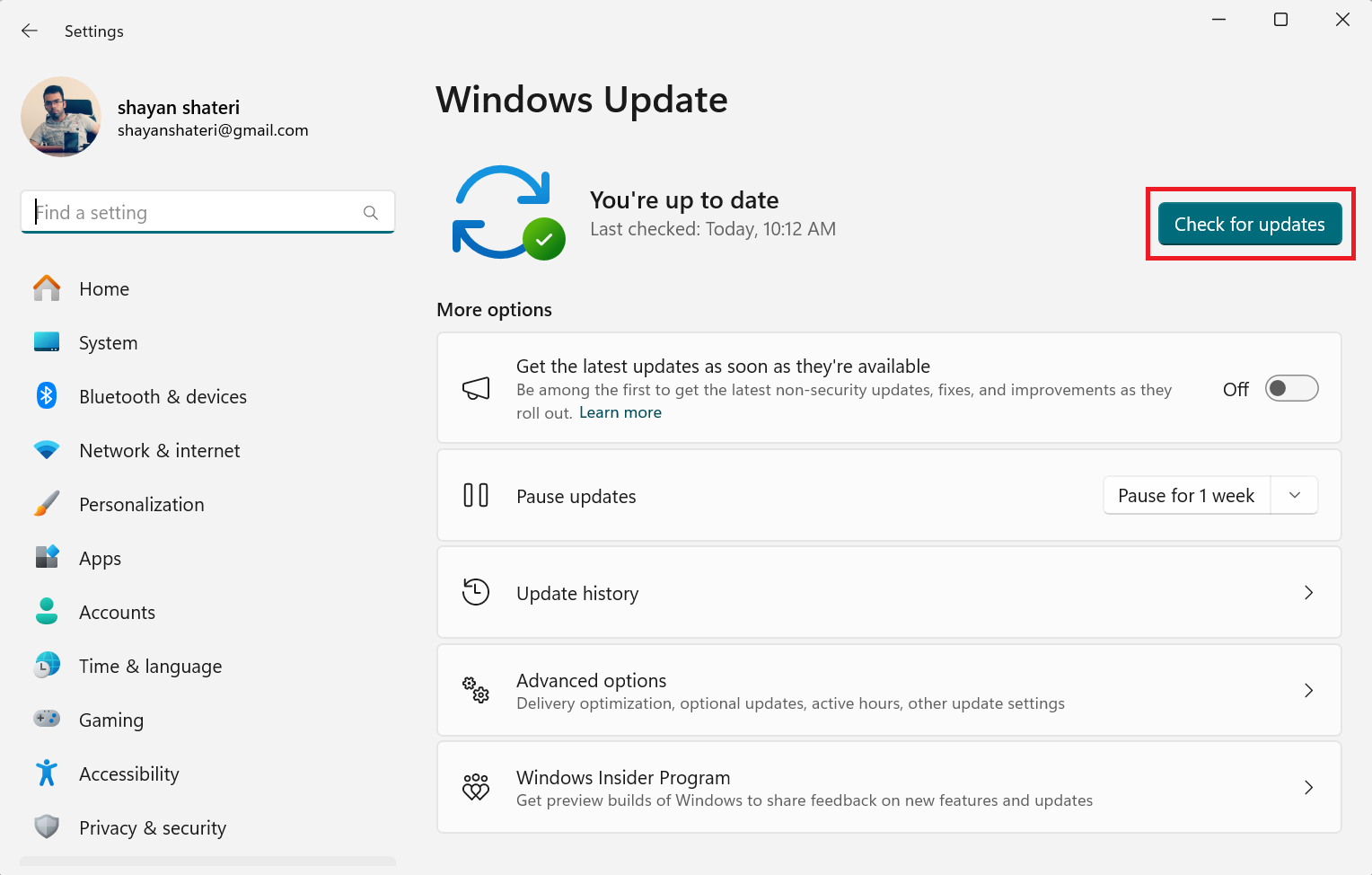Click the Time & language globe icon
This screenshot has width=1372, height=875.
pos(47,666)
